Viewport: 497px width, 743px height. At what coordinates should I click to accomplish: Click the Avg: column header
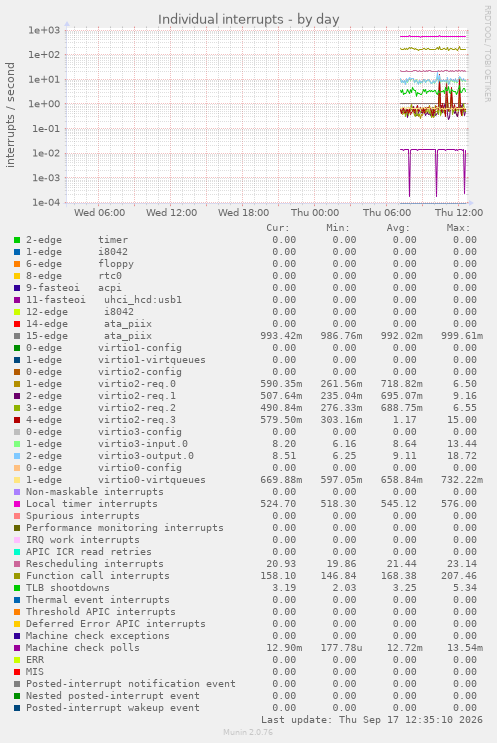tap(398, 228)
